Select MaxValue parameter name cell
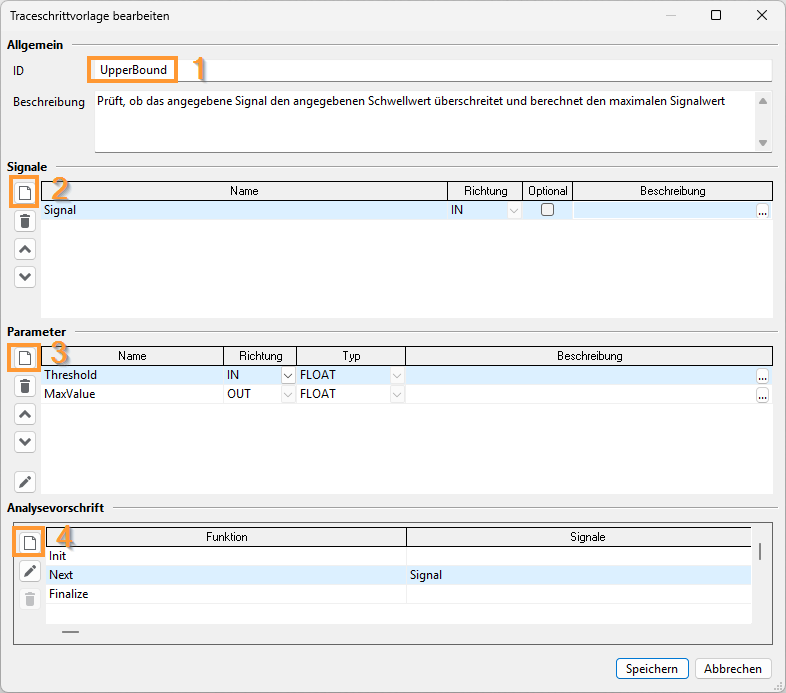 132,394
